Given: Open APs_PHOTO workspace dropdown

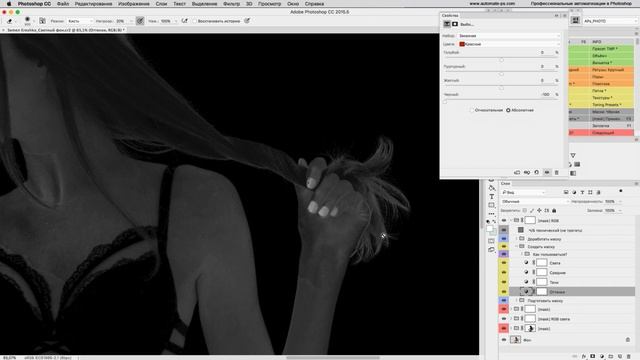Looking at the screenshot, I should click(610, 21).
